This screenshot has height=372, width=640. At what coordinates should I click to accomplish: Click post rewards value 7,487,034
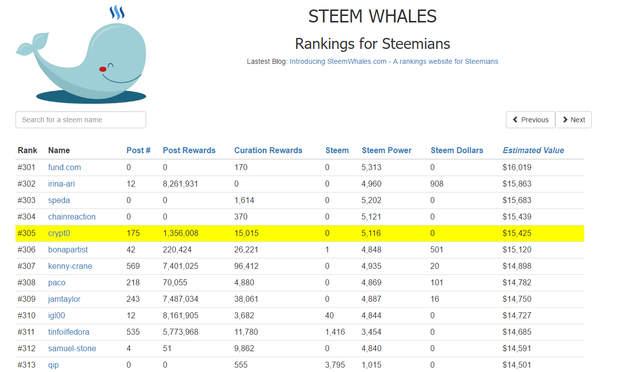[x=180, y=299]
